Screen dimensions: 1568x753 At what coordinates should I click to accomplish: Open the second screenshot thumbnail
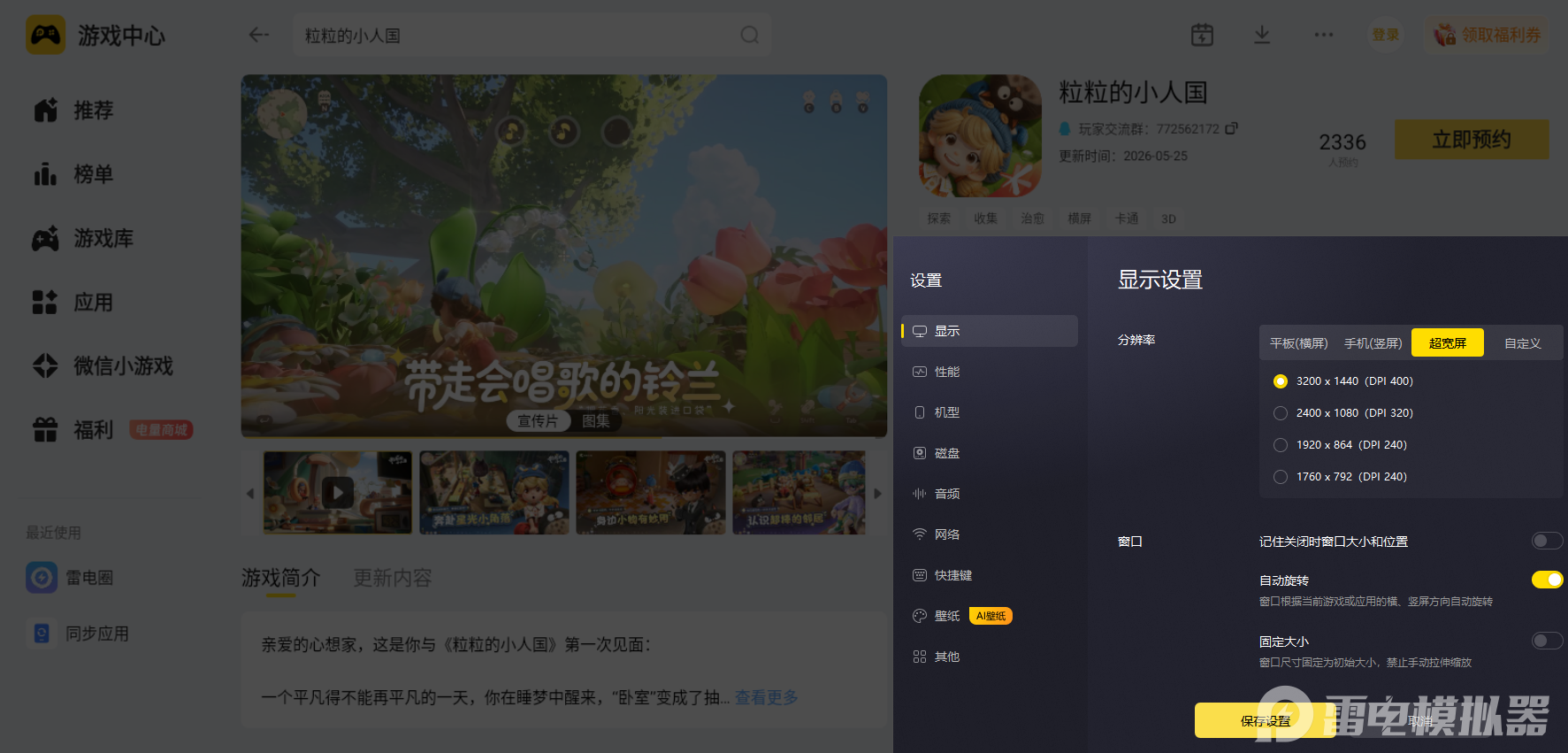pos(494,492)
